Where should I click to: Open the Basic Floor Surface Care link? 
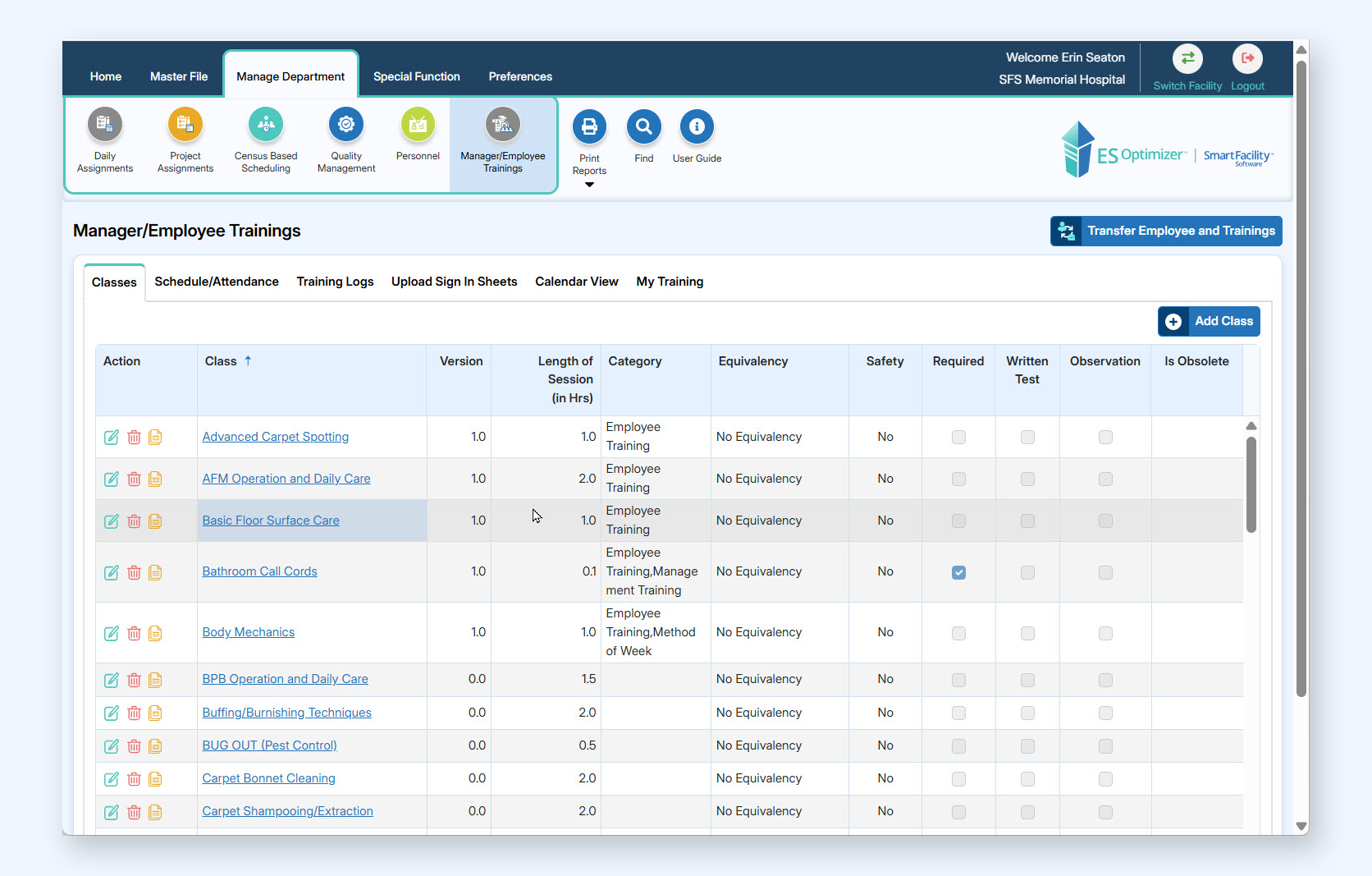pos(271,521)
